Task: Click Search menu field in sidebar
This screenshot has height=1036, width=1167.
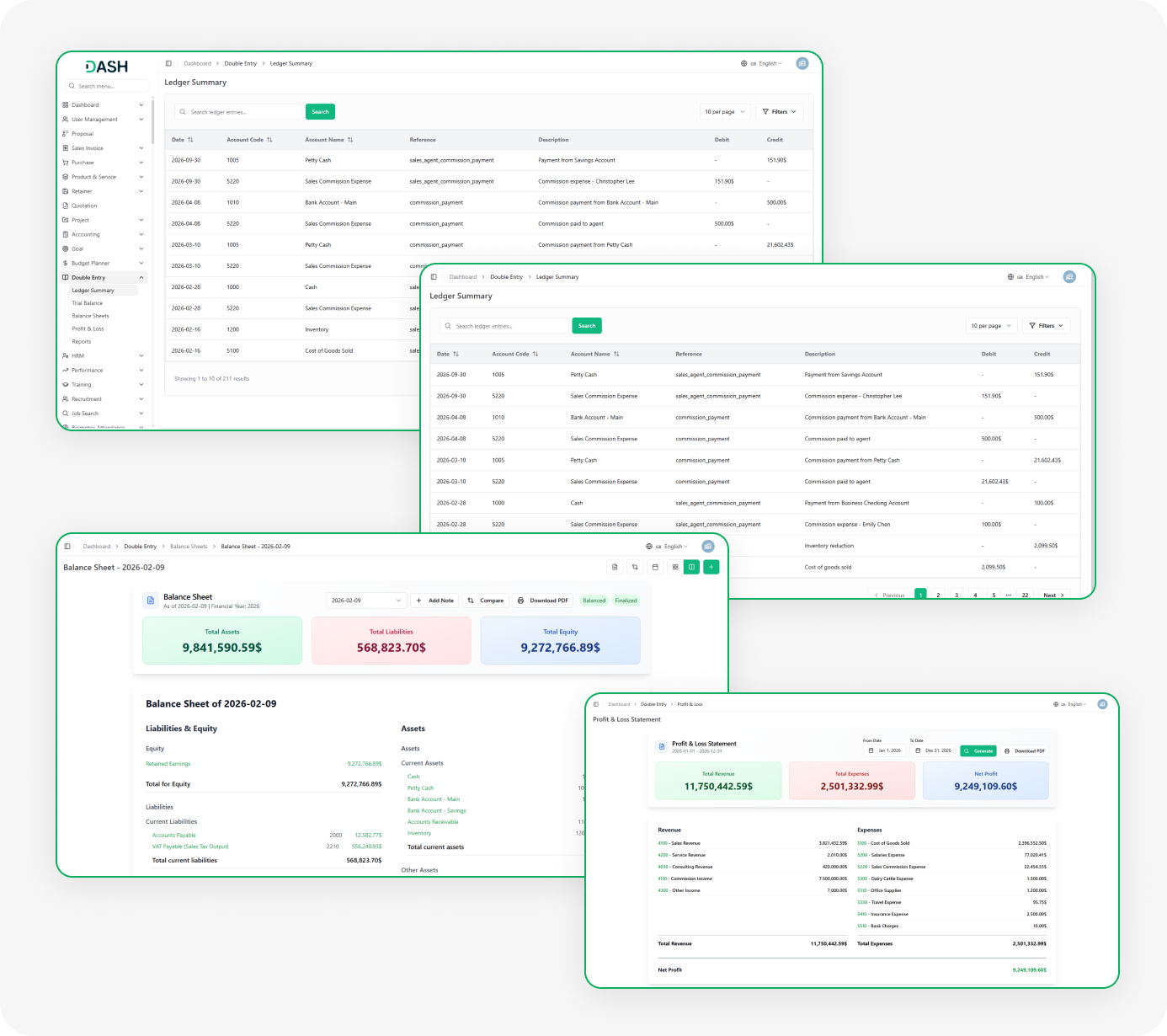Action: click(107, 86)
